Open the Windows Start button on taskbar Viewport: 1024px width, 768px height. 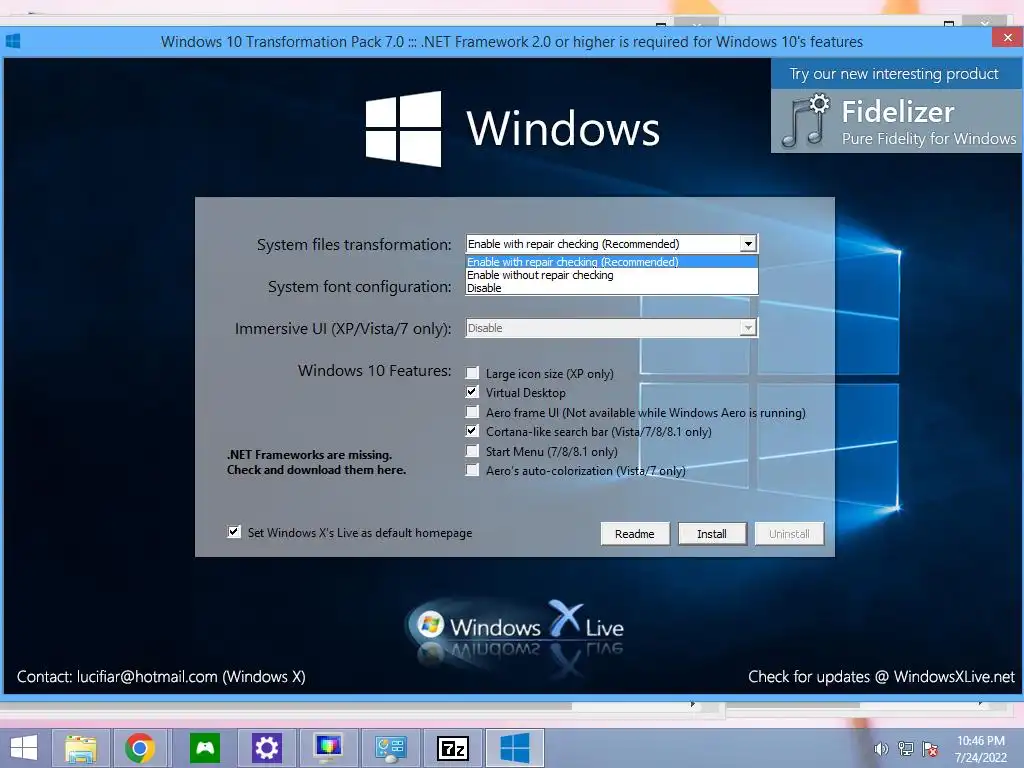[24, 748]
